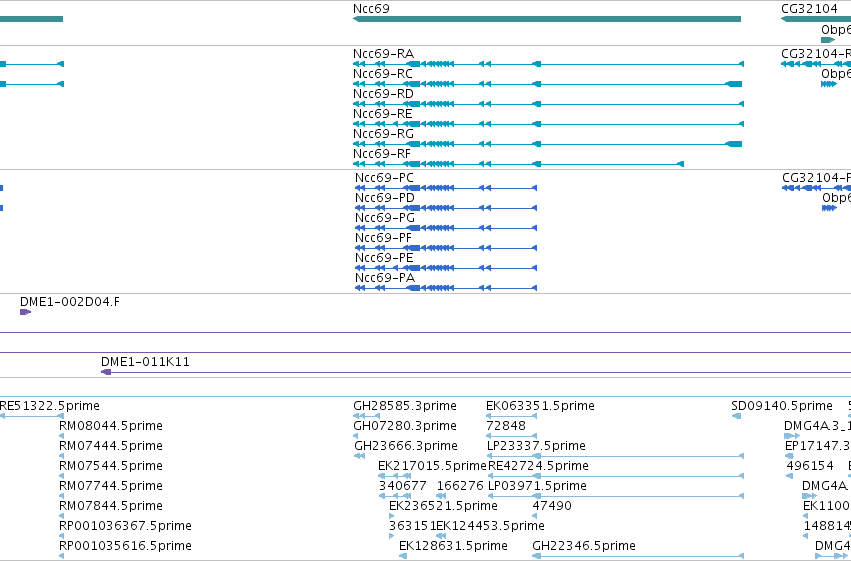Image resolution: width=851 pixels, height=561 pixels.
Task: Open EST LP23337.5prime
Action: [536, 447]
